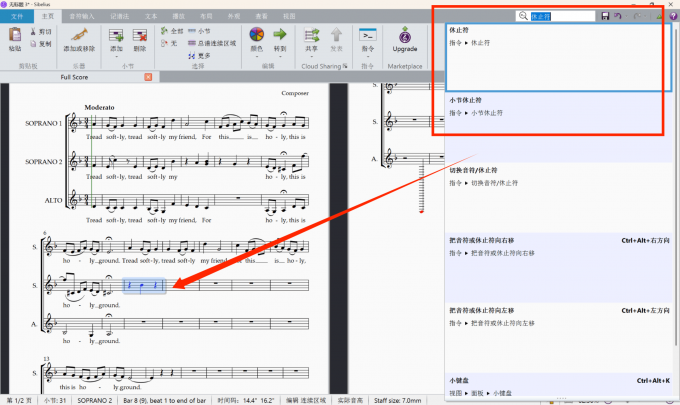Click the Delete bars (删除) icon
Image resolution: width=680 pixels, height=405 pixels.
[x=140, y=36]
